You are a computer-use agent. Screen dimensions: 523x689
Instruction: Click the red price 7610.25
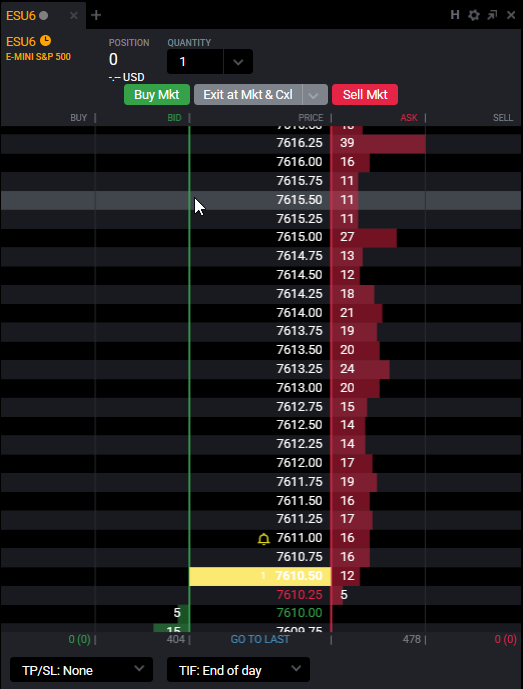coord(299,595)
